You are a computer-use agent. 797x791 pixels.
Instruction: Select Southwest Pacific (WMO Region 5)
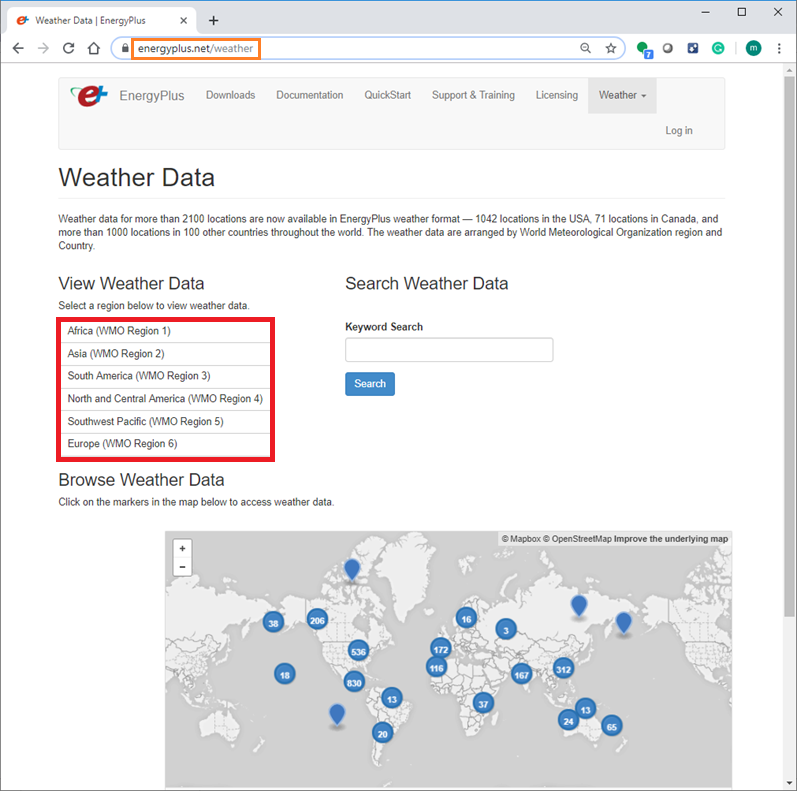click(x=165, y=421)
